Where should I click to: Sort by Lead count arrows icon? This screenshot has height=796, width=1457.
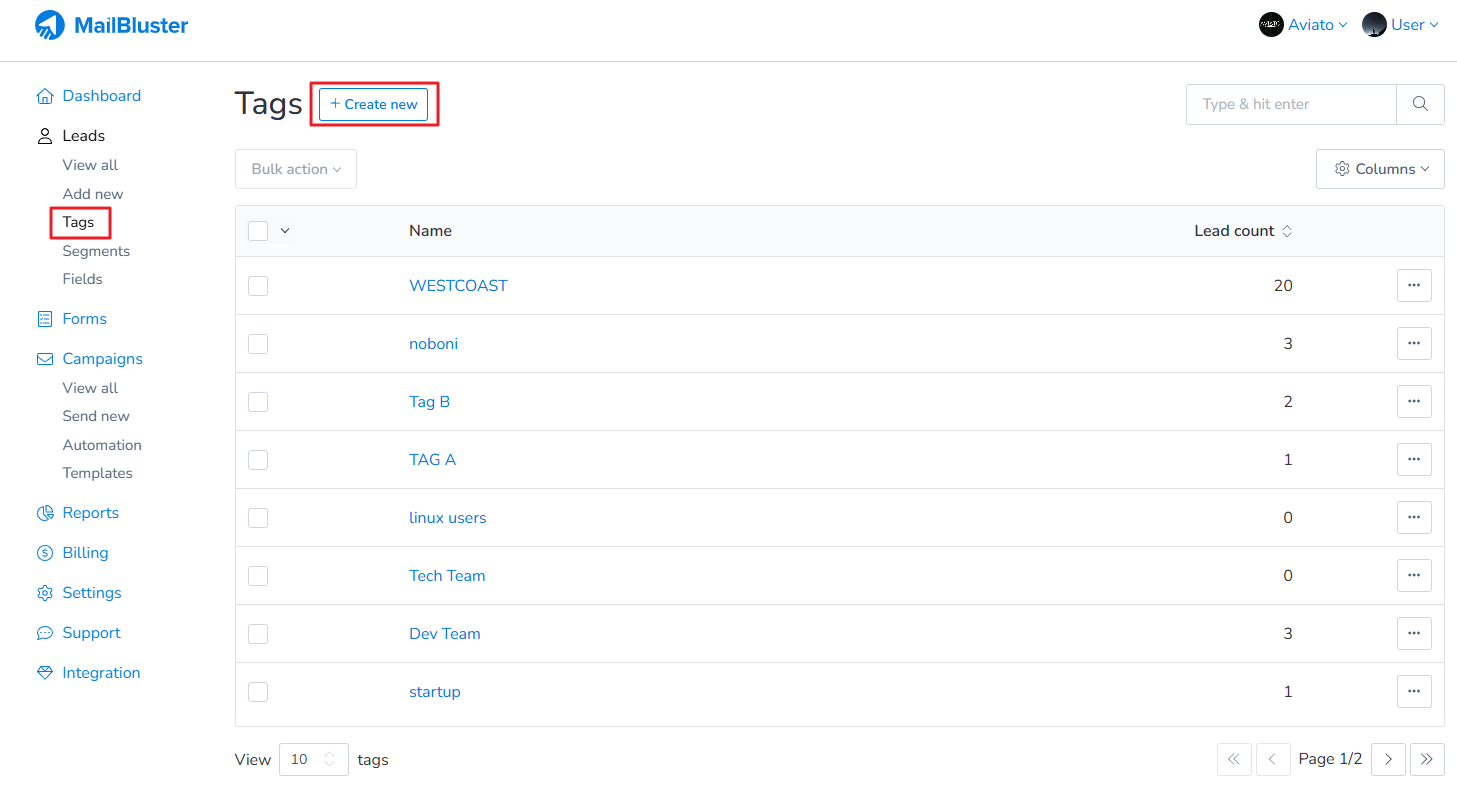[x=1287, y=231]
